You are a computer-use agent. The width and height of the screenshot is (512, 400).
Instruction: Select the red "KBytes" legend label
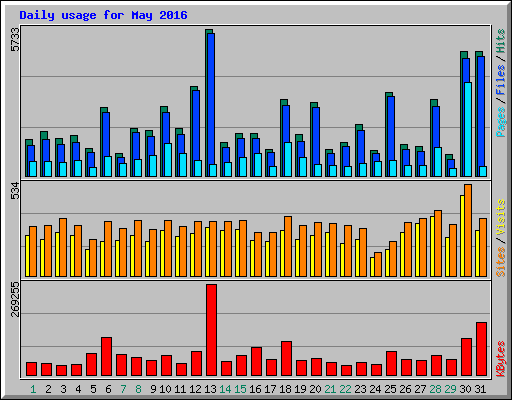point(501,359)
